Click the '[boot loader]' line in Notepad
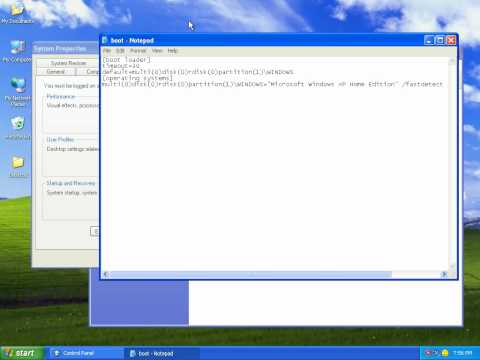Screen dimensions: 480x360 click(x=126, y=60)
